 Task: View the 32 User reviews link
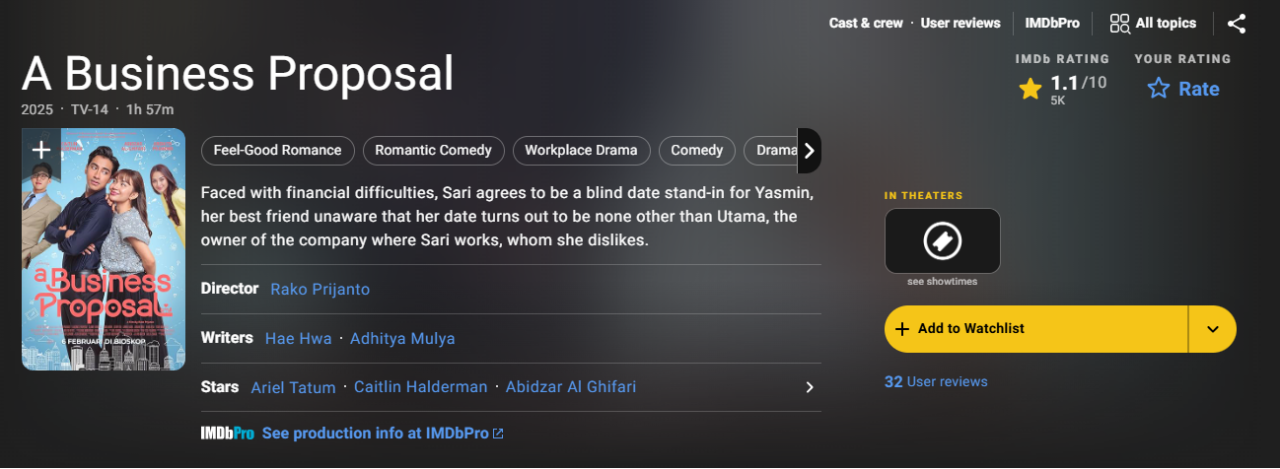tap(935, 381)
